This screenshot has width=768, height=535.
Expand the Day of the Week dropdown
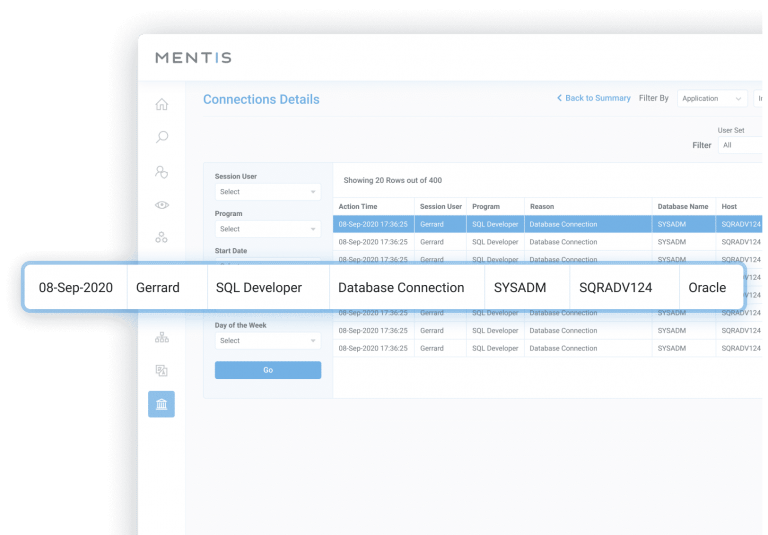tap(267, 341)
